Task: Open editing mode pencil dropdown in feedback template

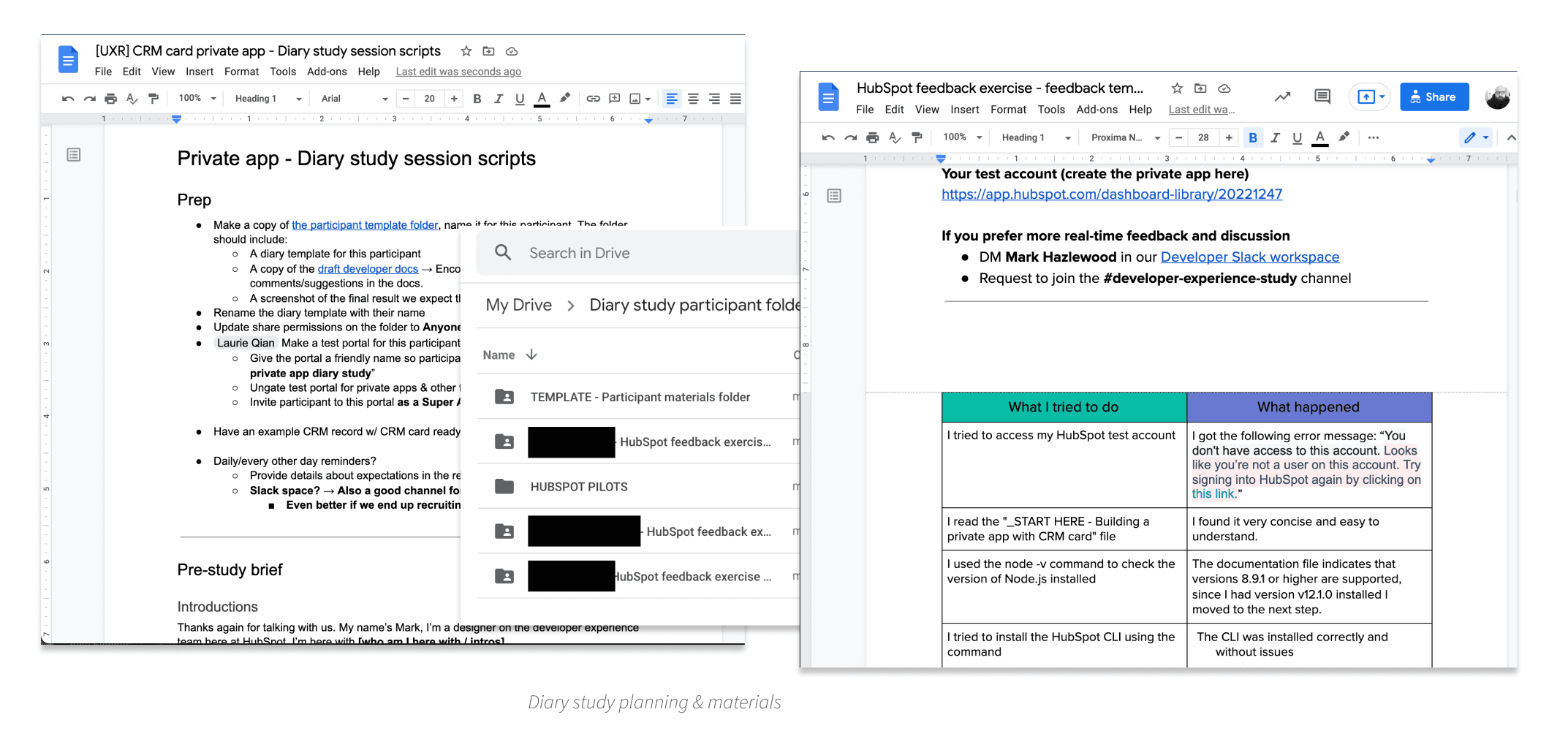Action: point(1476,137)
